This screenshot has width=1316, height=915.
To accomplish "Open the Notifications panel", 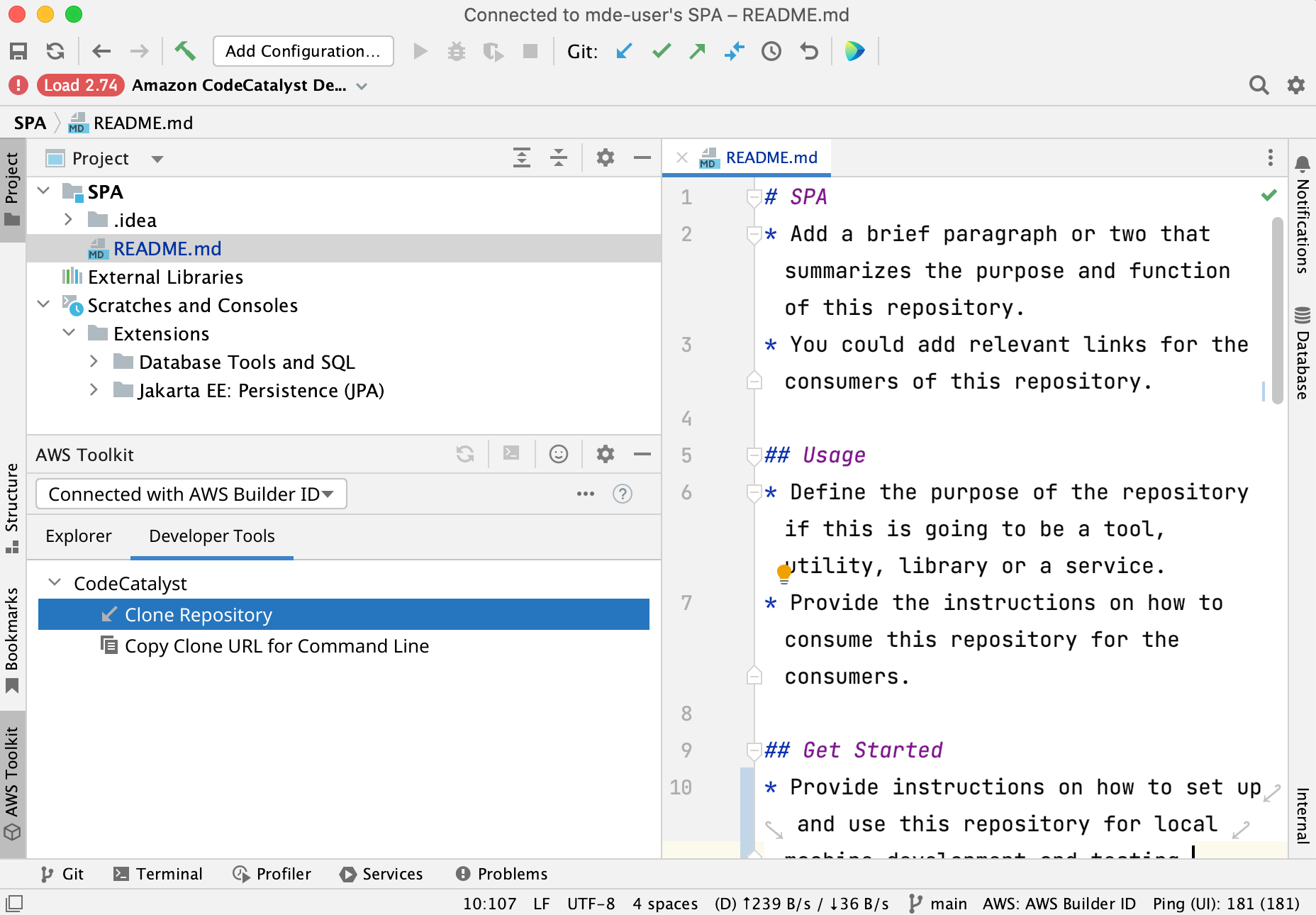I will (1300, 220).
